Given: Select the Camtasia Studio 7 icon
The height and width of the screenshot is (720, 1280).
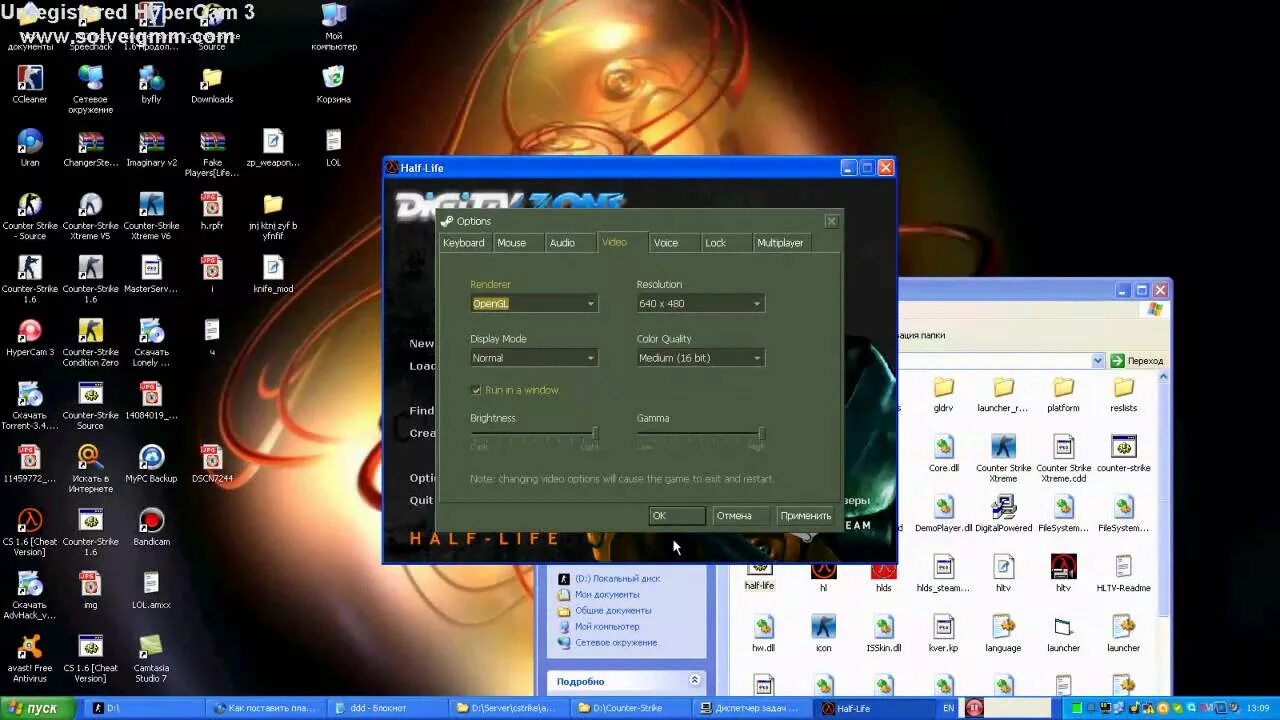Looking at the screenshot, I should pyautogui.click(x=151, y=658).
